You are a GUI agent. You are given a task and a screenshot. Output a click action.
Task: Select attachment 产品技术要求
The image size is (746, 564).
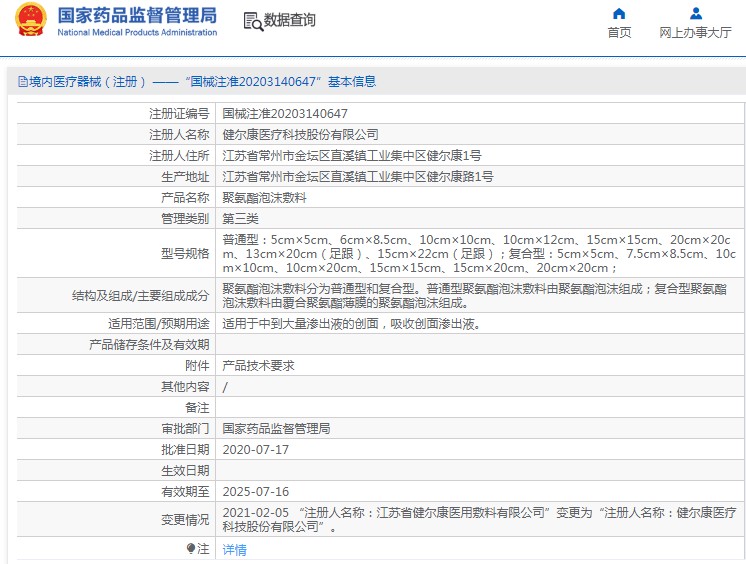pyautogui.click(x=258, y=366)
